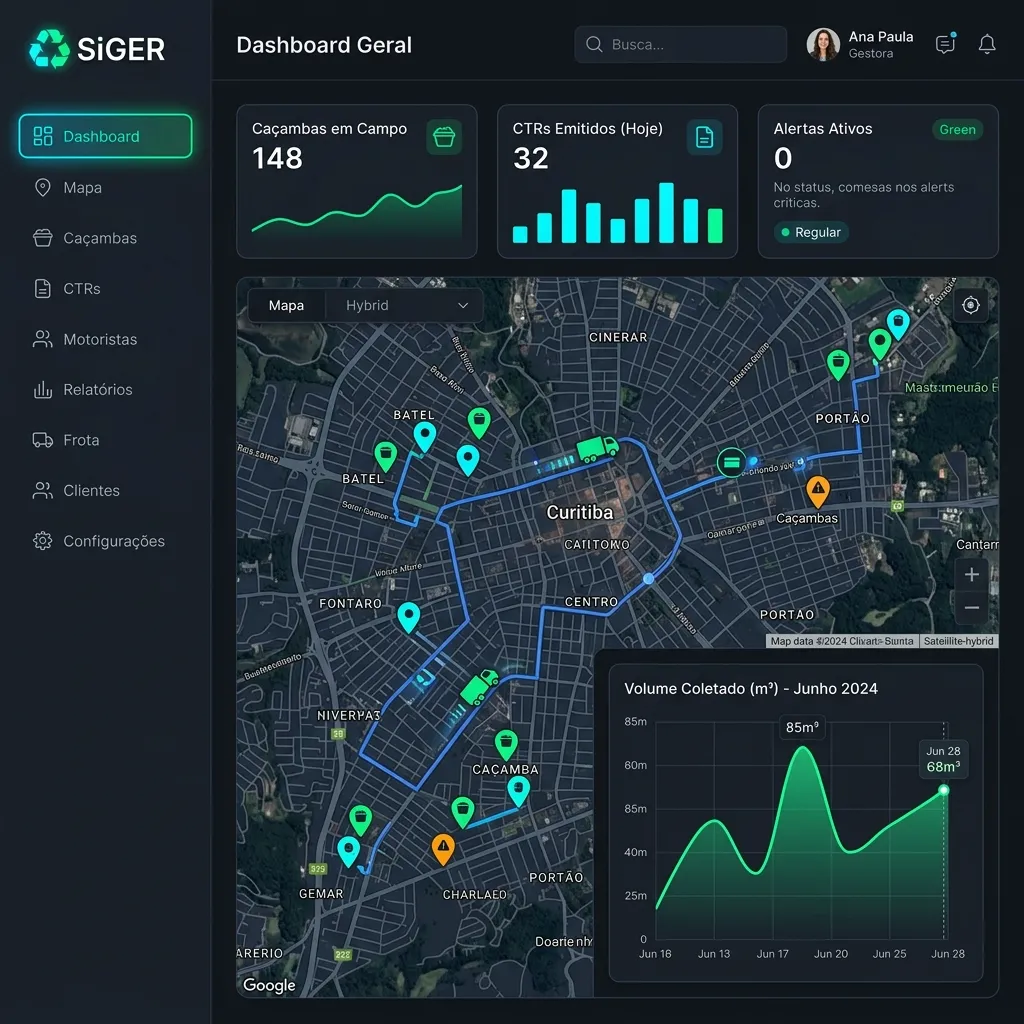
Task: Click the green bucket pin left of Batel
Action: [385, 456]
